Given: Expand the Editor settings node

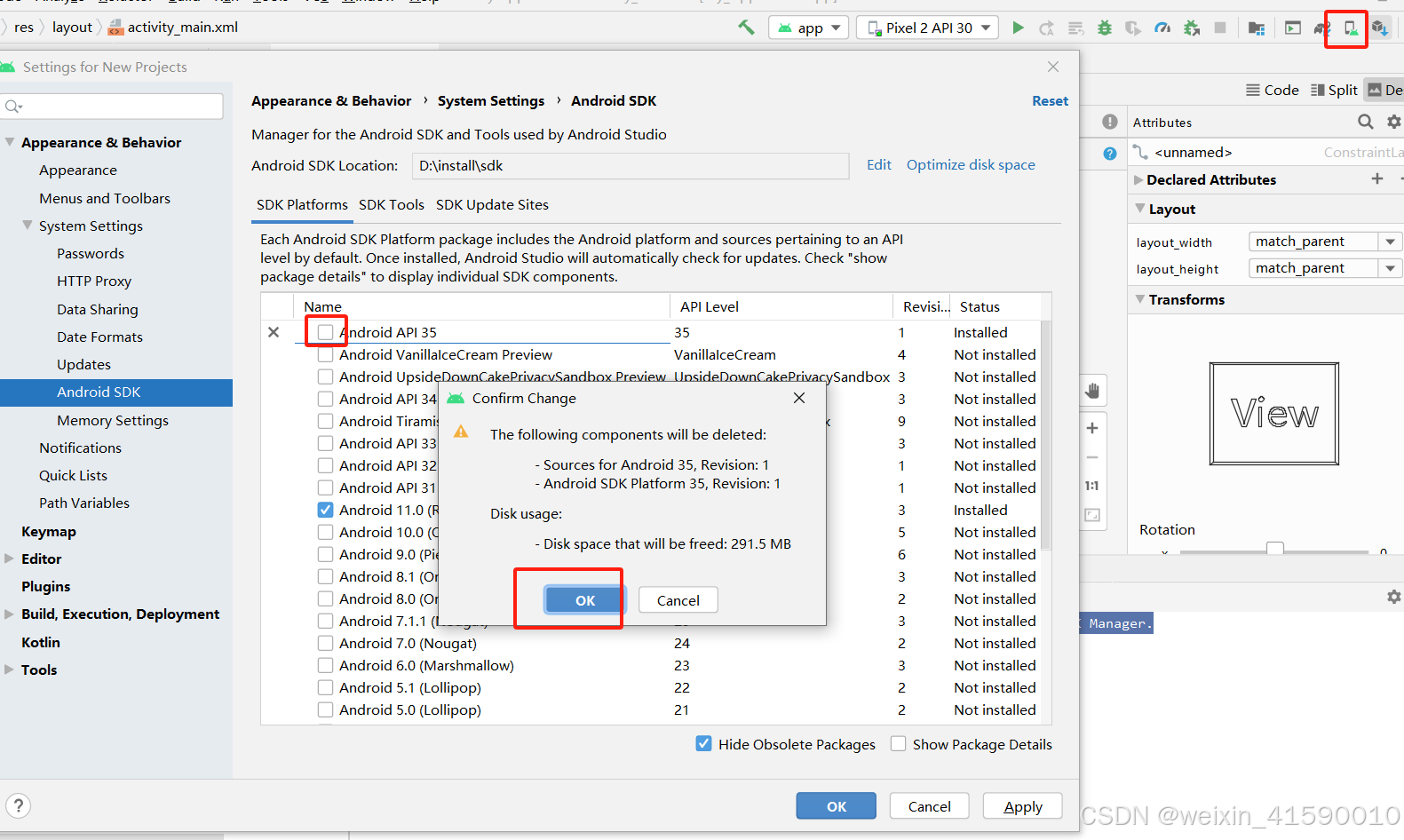Looking at the screenshot, I should [x=10, y=559].
